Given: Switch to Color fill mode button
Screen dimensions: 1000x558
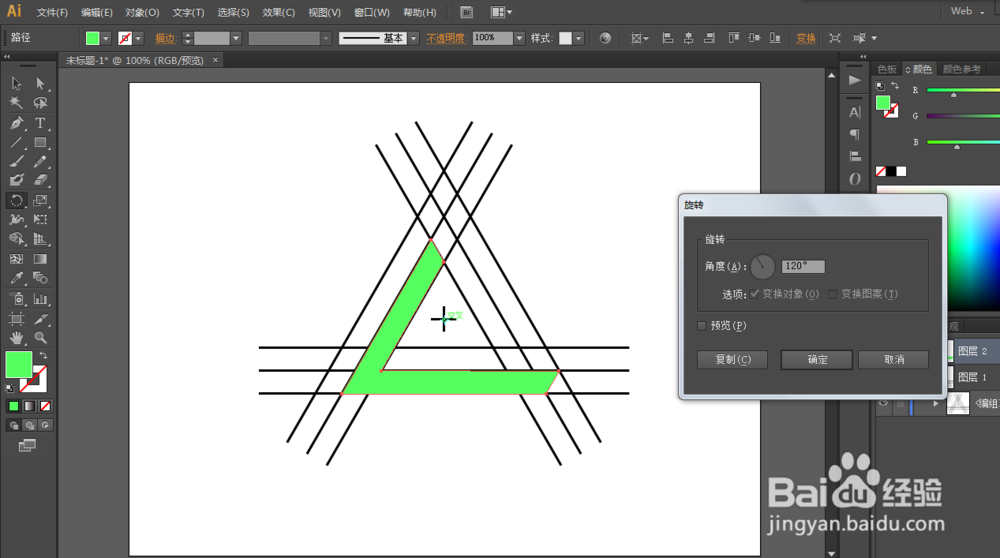Looking at the screenshot, I should point(13,406).
